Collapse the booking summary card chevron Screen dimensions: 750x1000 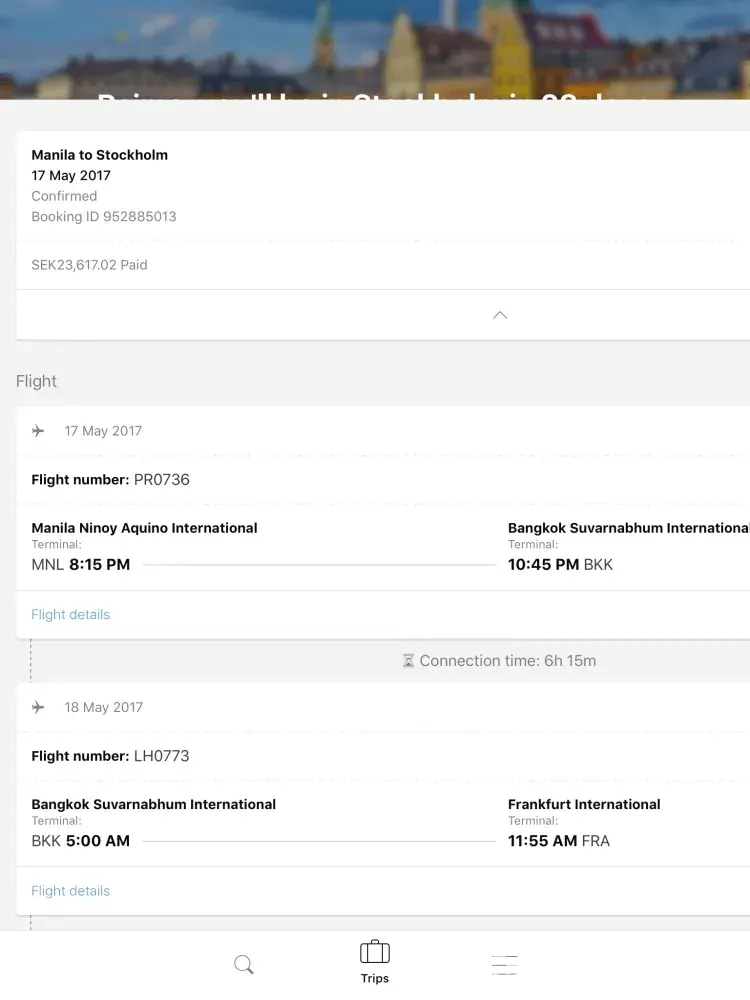tap(500, 315)
